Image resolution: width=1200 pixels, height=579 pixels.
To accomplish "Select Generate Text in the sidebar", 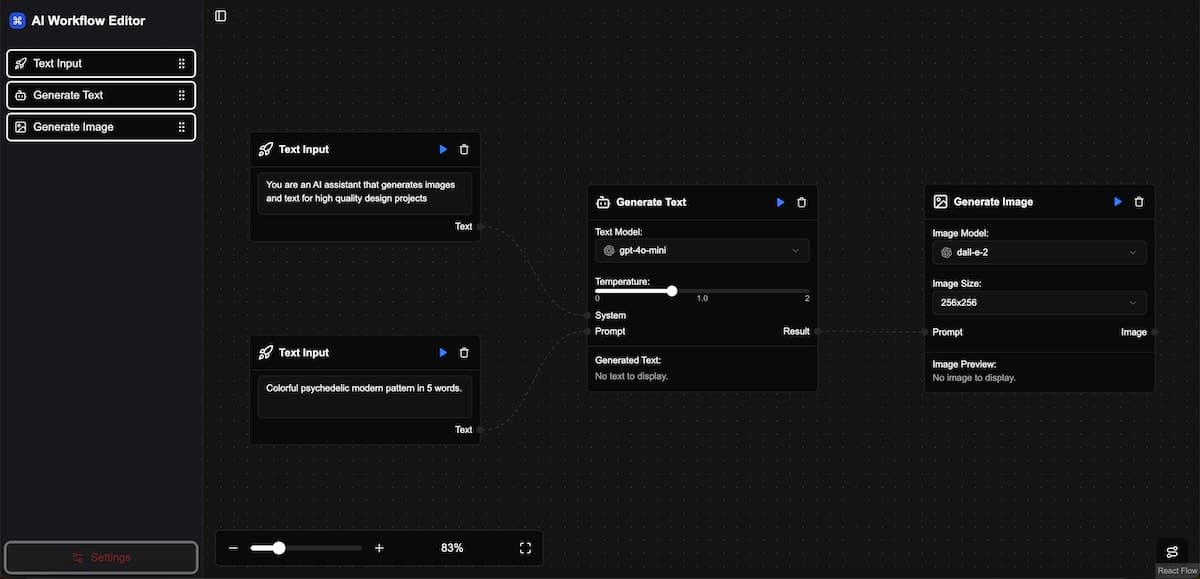I will coord(100,95).
